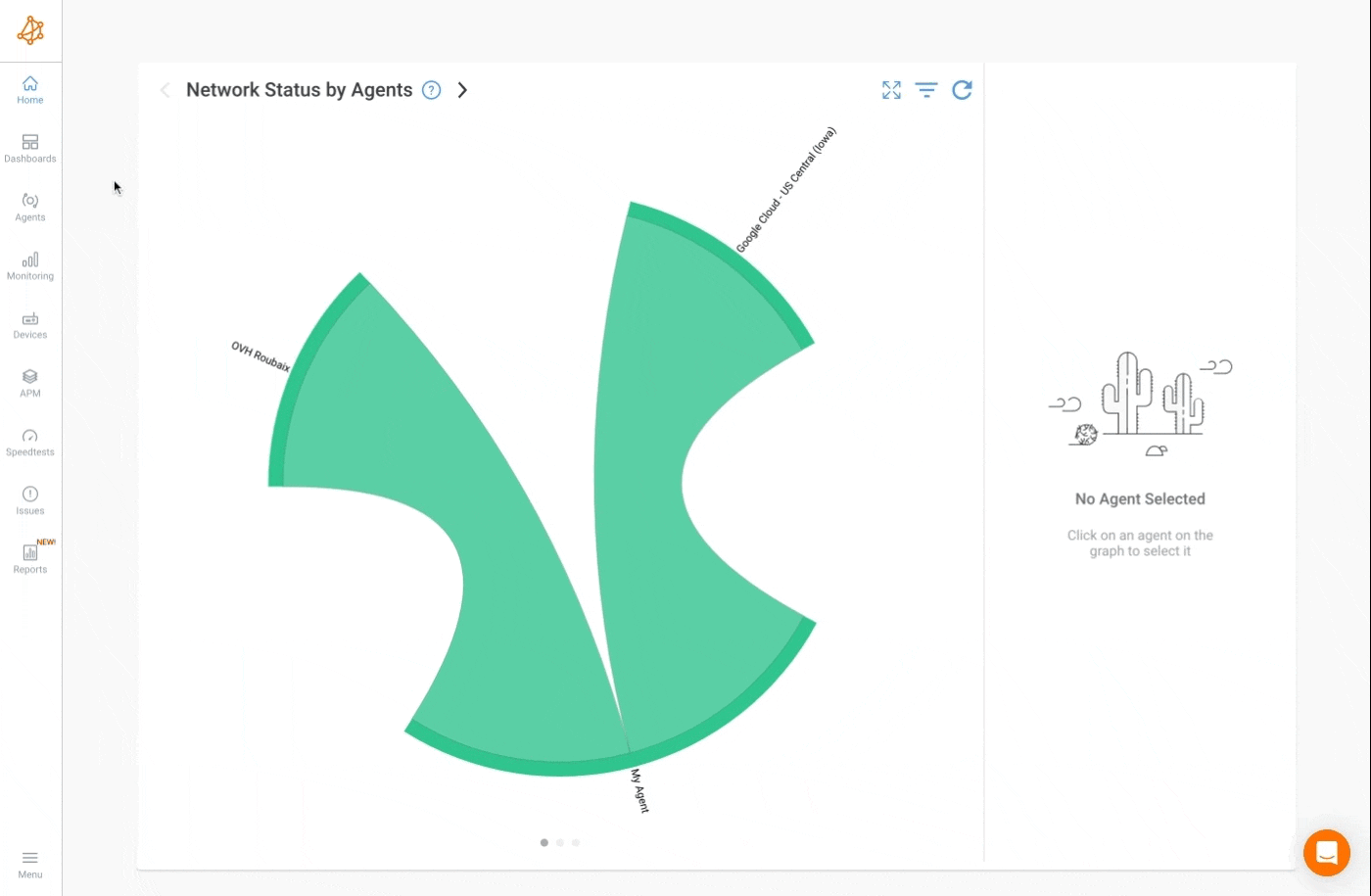Open the Reports section
The height and width of the screenshot is (896, 1371).
coord(30,559)
